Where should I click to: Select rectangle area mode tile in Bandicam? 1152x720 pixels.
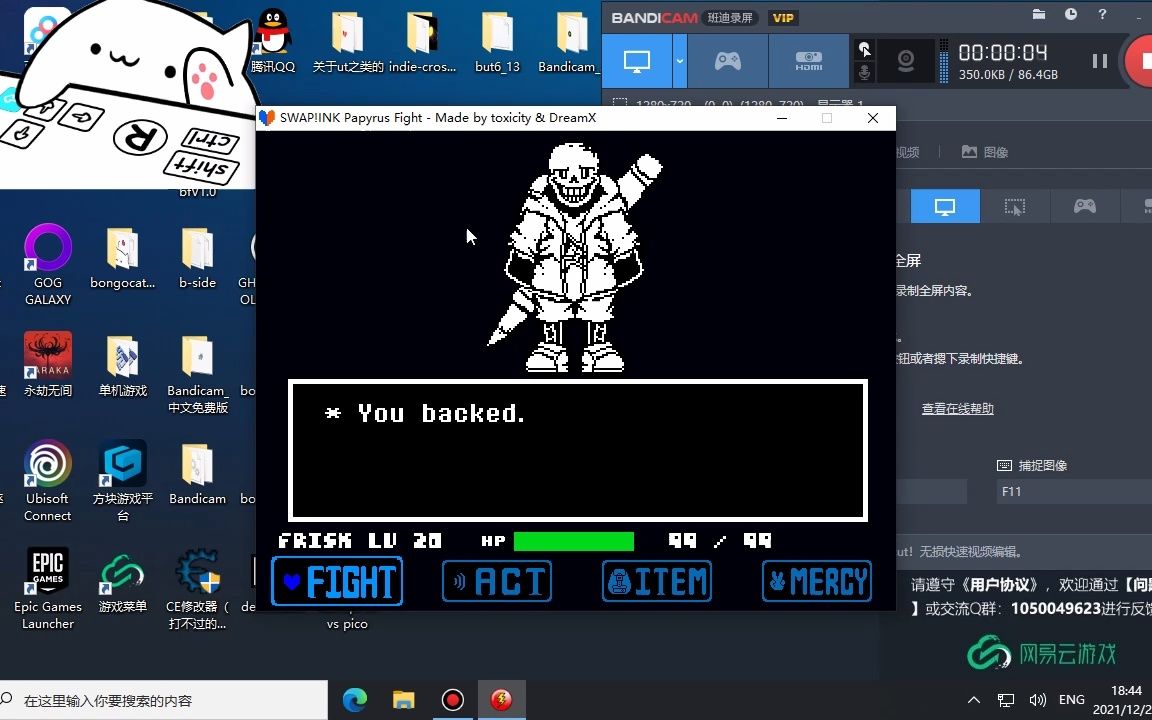(x=1015, y=206)
